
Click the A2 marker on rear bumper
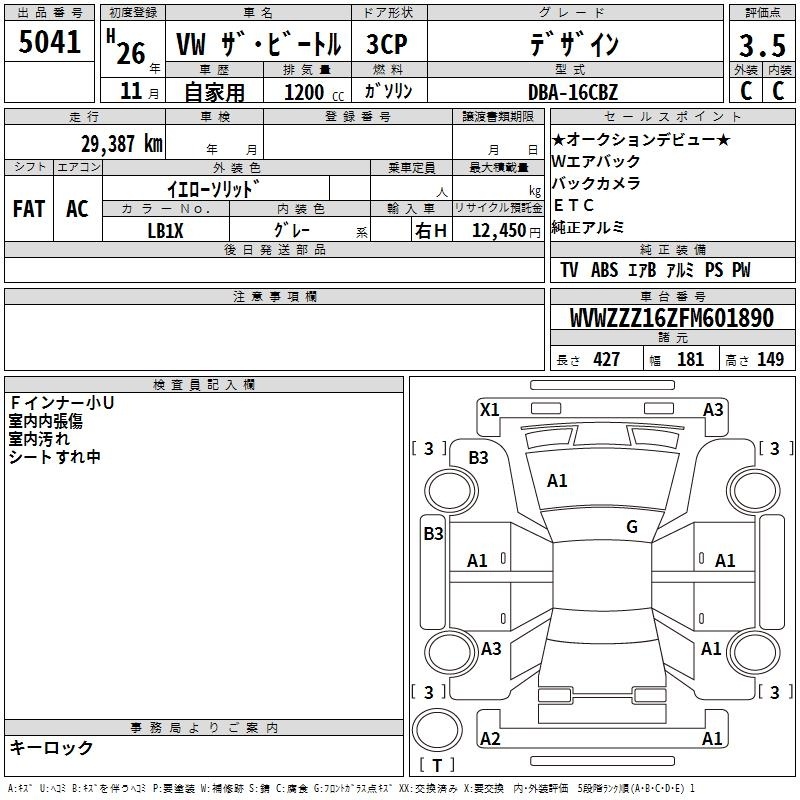490,738
